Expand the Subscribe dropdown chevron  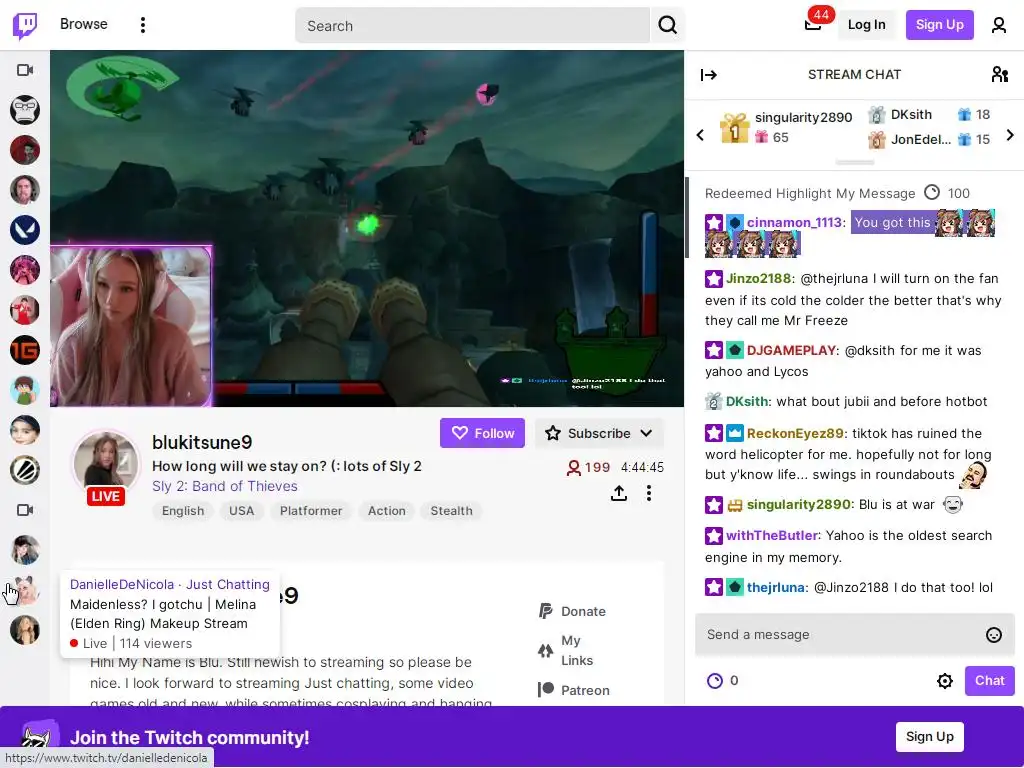pyautogui.click(x=647, y=434)
